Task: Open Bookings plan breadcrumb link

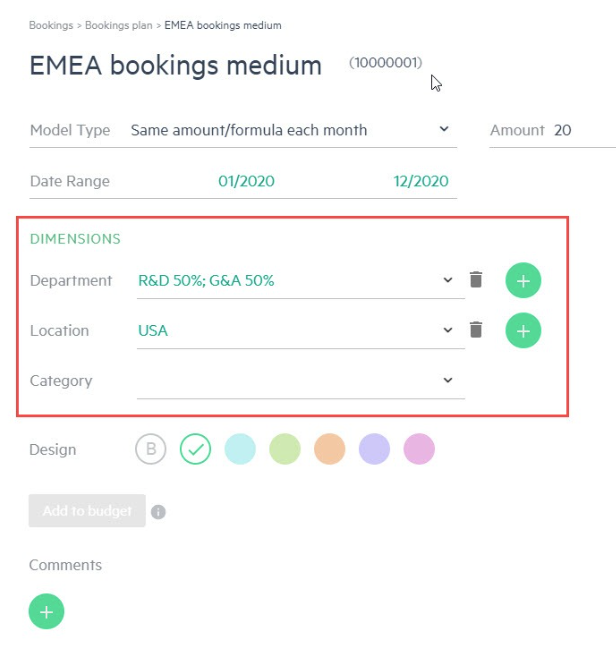Action: 119,25
